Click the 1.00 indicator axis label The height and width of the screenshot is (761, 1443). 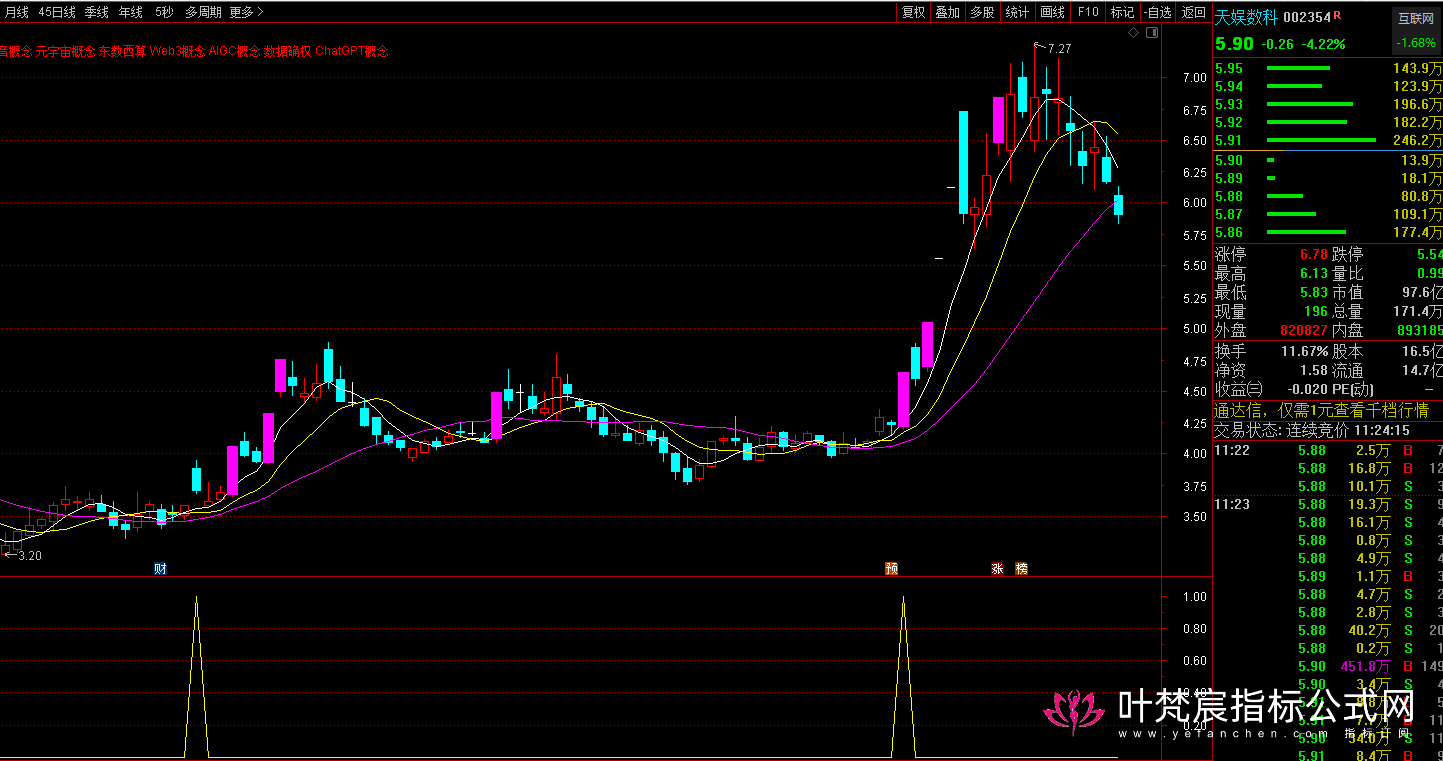click(1194, 596)
